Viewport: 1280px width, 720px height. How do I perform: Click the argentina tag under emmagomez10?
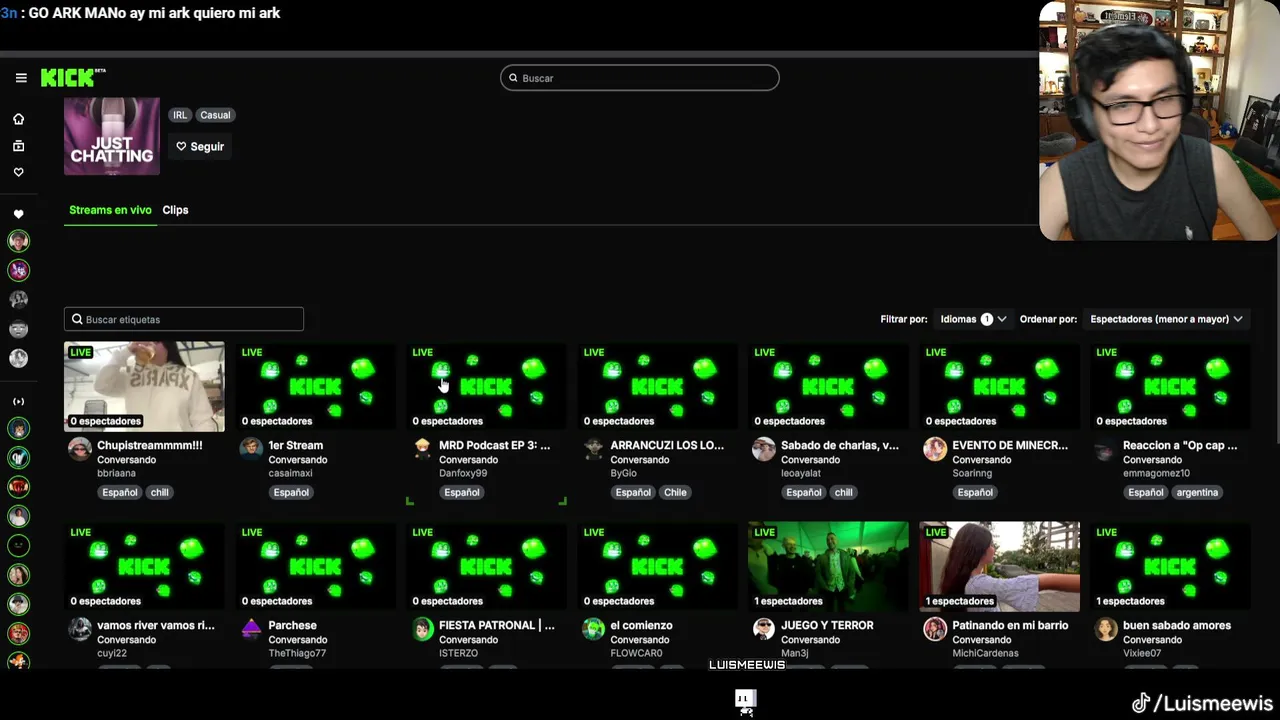[1197, 492]
